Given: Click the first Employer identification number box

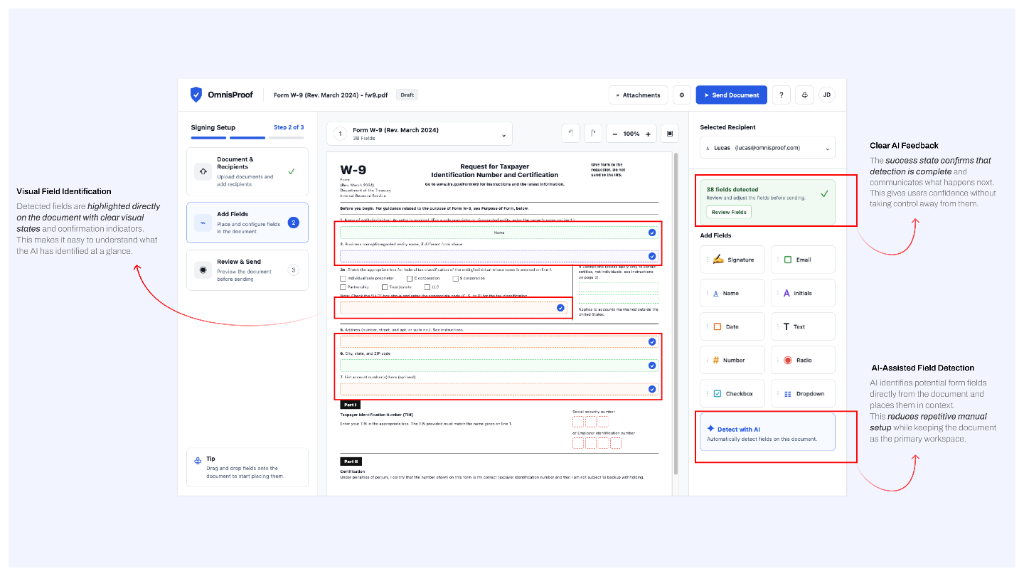Looking at the screenshot, I should click(x=578, y=443).
